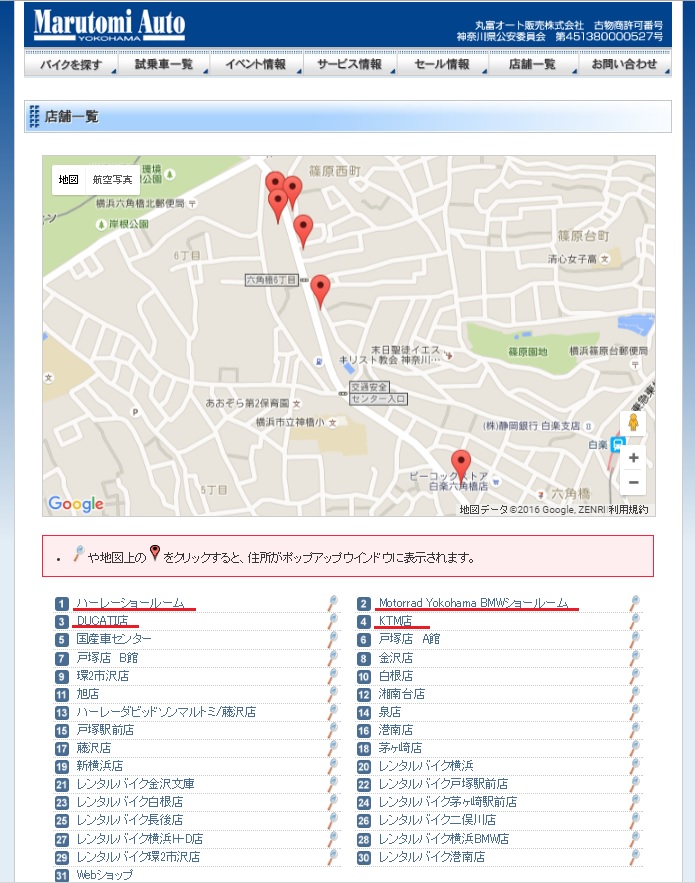Click the 横浜市立神橋小 label on map

[x=290, y=422]
